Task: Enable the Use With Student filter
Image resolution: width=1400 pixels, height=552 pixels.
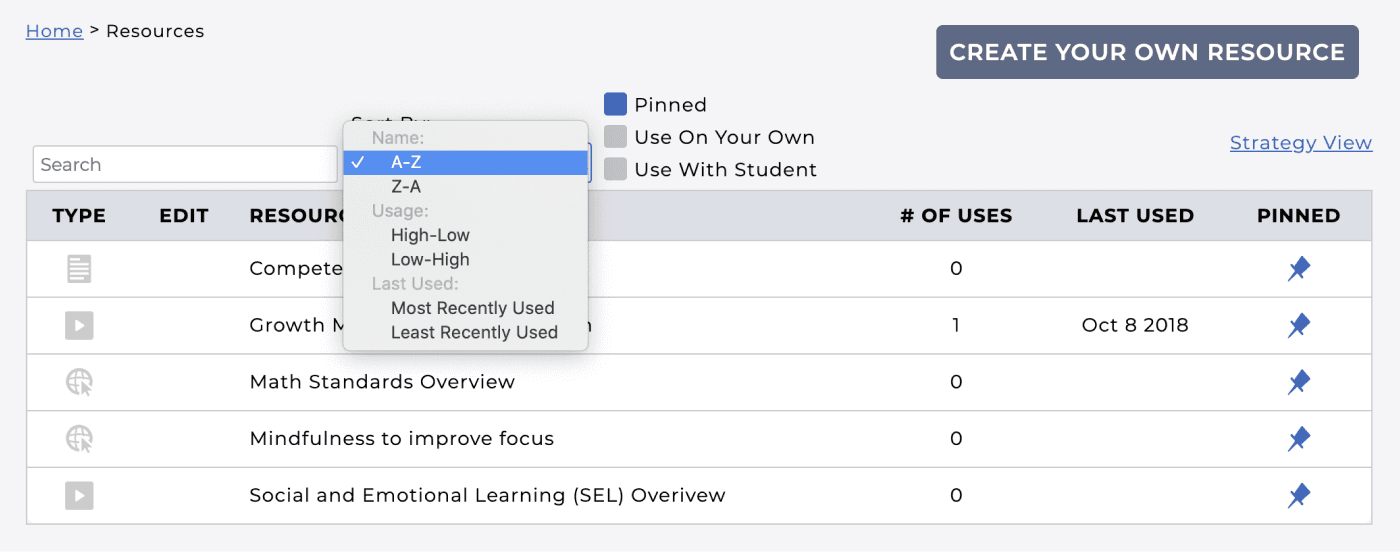Action: click(616, 169)
